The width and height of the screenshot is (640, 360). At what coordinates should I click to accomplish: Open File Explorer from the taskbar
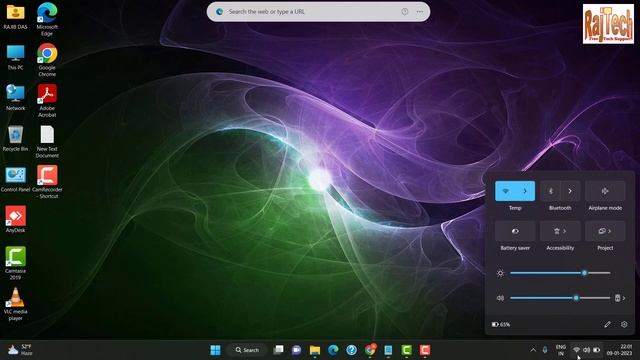click(315, 350)
